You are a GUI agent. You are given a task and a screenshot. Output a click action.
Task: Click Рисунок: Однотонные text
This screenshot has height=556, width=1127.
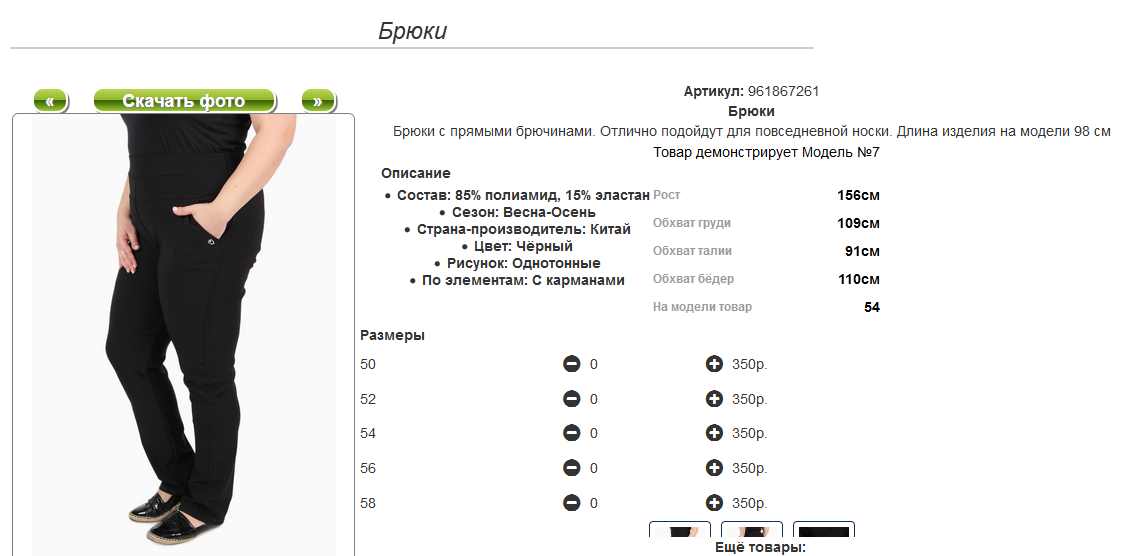point(524,264)
